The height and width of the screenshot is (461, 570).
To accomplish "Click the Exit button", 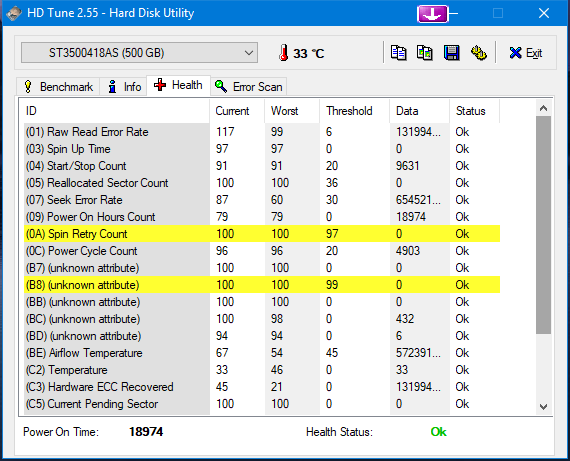I will tap(526, 53).
